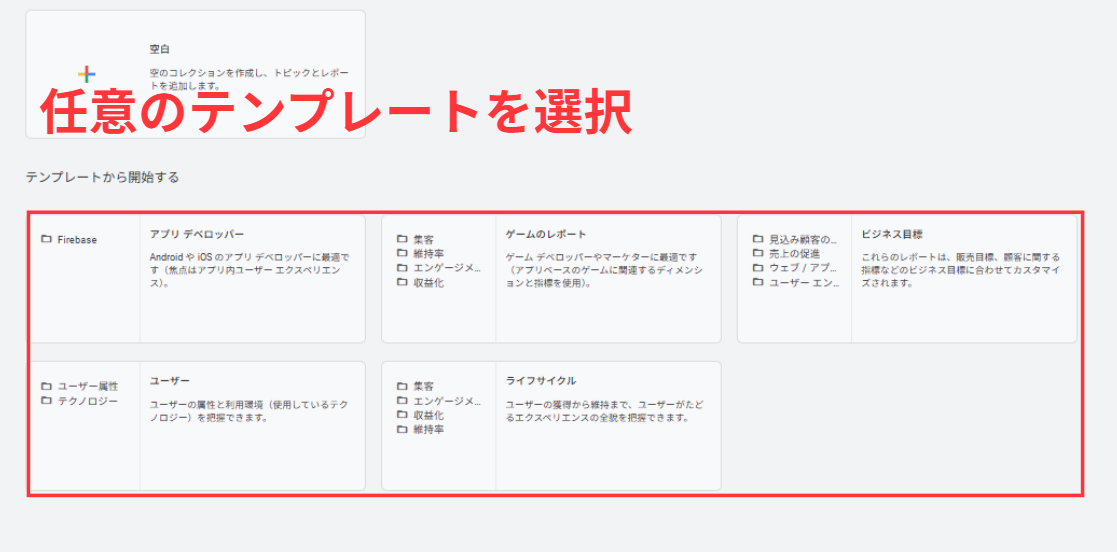Click the ユーザー エン item in ビジネス目標 card
This screenshot has height=552, width=1117.
(802, 283)
